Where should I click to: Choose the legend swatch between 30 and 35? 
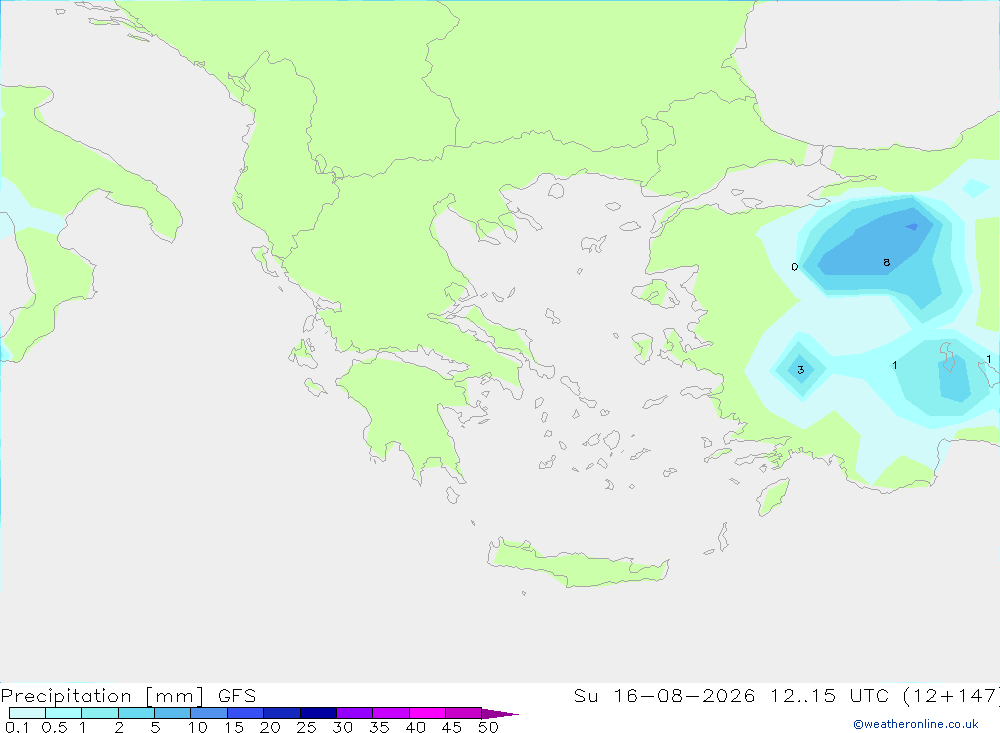(x=354, y=713)
